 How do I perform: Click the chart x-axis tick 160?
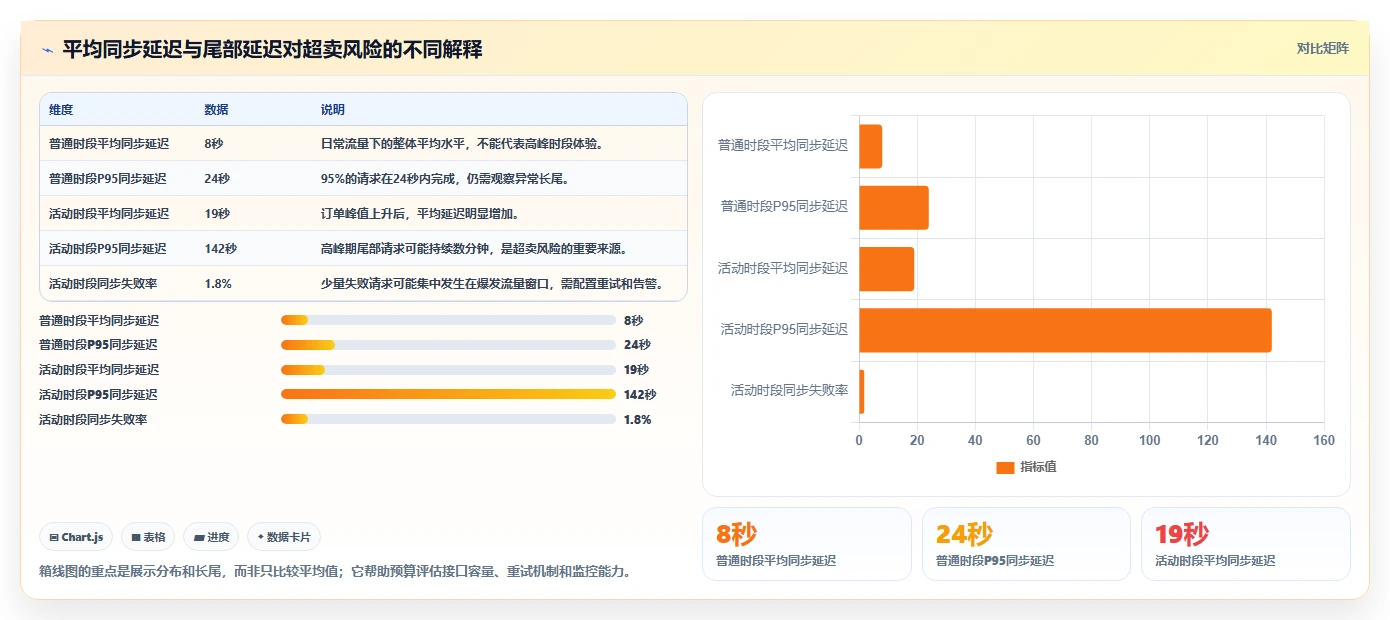point(1324,441)
